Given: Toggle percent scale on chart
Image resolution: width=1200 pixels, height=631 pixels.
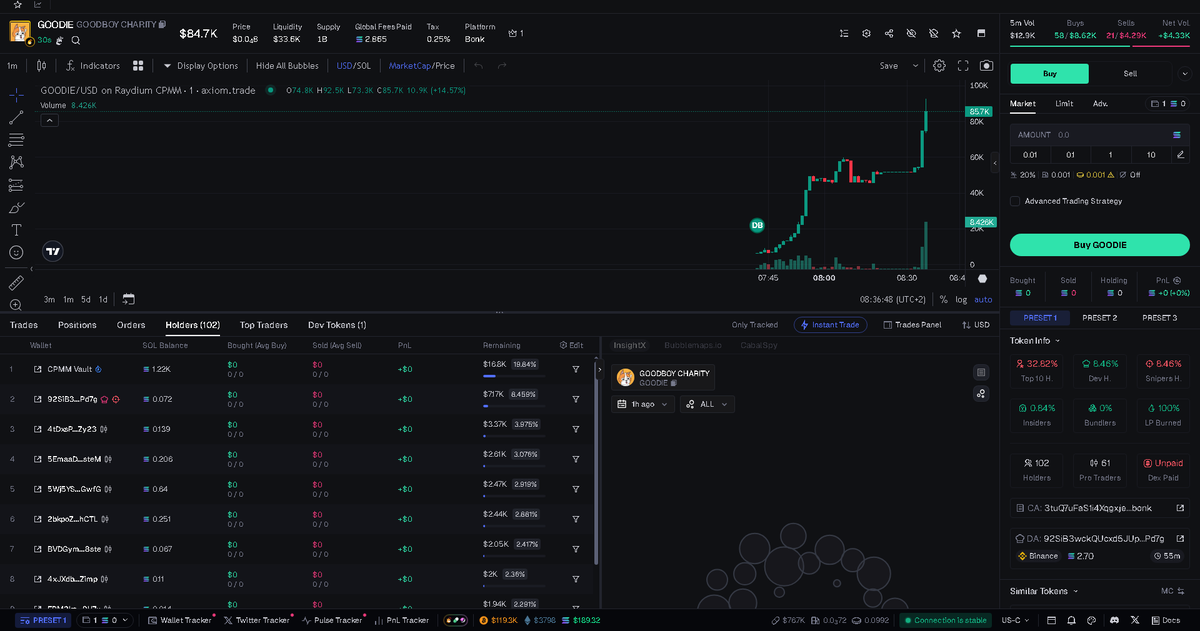Looking at the screenshot, I should pyautogui.click(x=943, y=299).
